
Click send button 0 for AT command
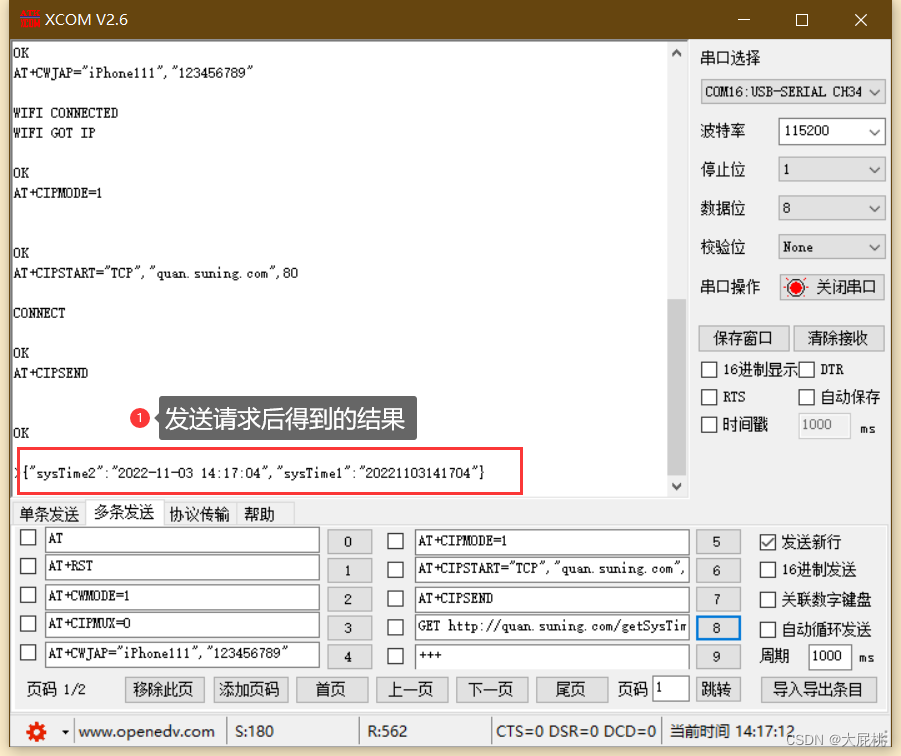coord(349,542)
